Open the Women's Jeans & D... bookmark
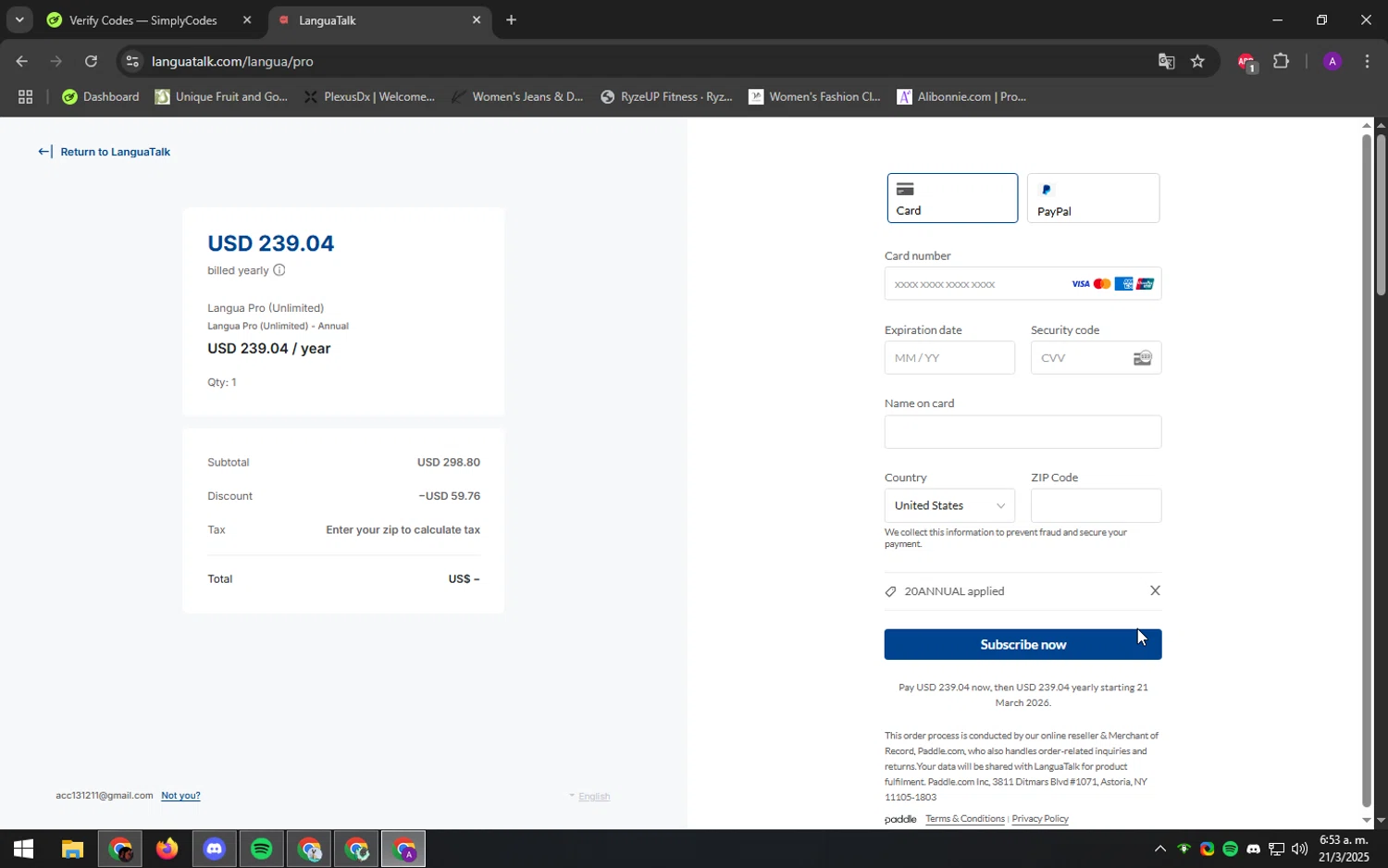 pyautogui.click(x=517, y=97)
